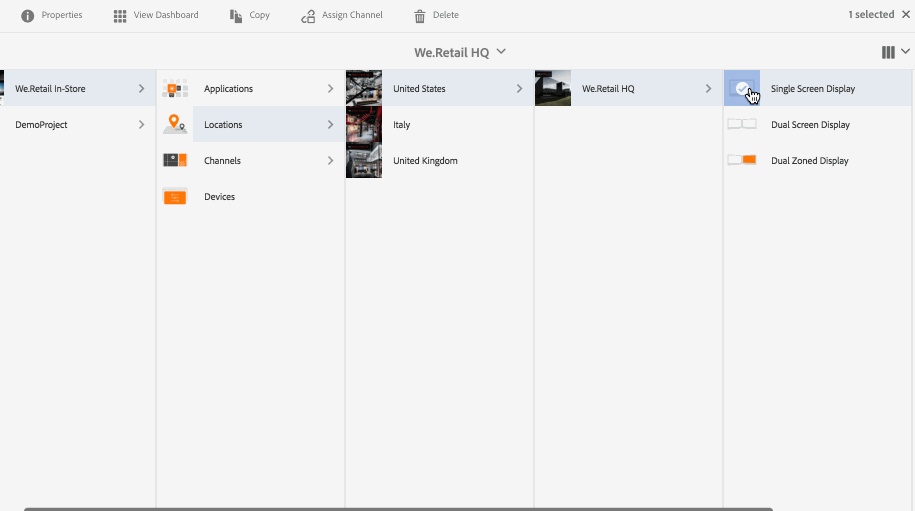Select Dual Zoned Display icon
The image size is (915, 511).
pyautogui.click(x=742, y=160)
